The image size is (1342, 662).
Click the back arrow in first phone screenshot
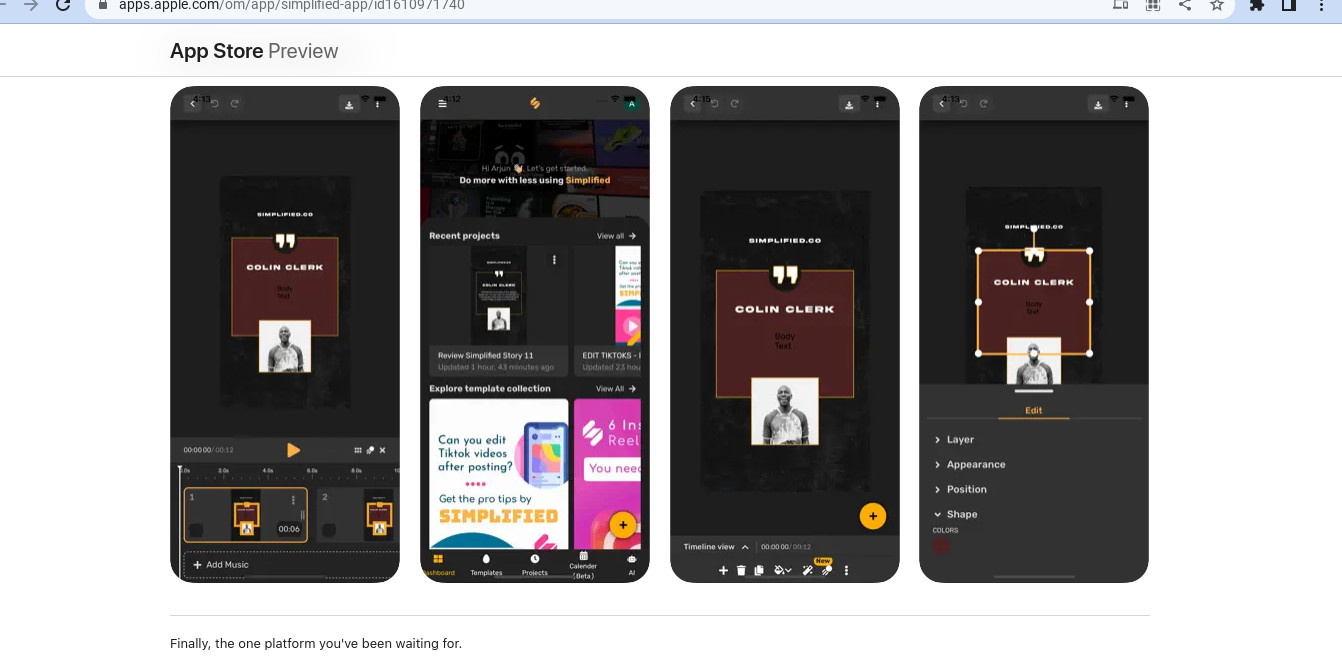click(x=193, y=104)
